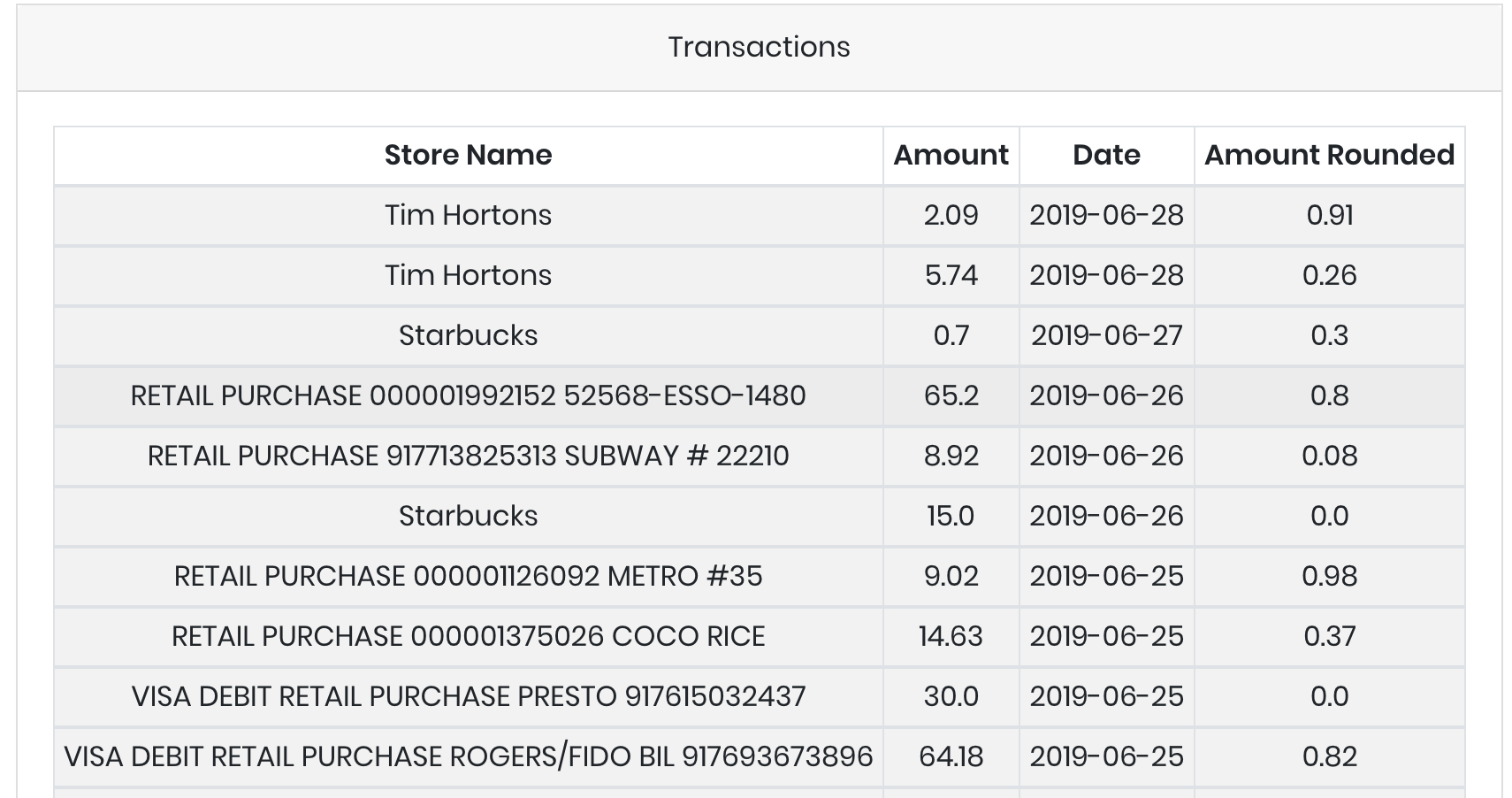Image resolution: width=1512 pixels, height=798 pixels.
Task: Click the Starbucks store name beside 15.0
Action: tap(468, 516)
